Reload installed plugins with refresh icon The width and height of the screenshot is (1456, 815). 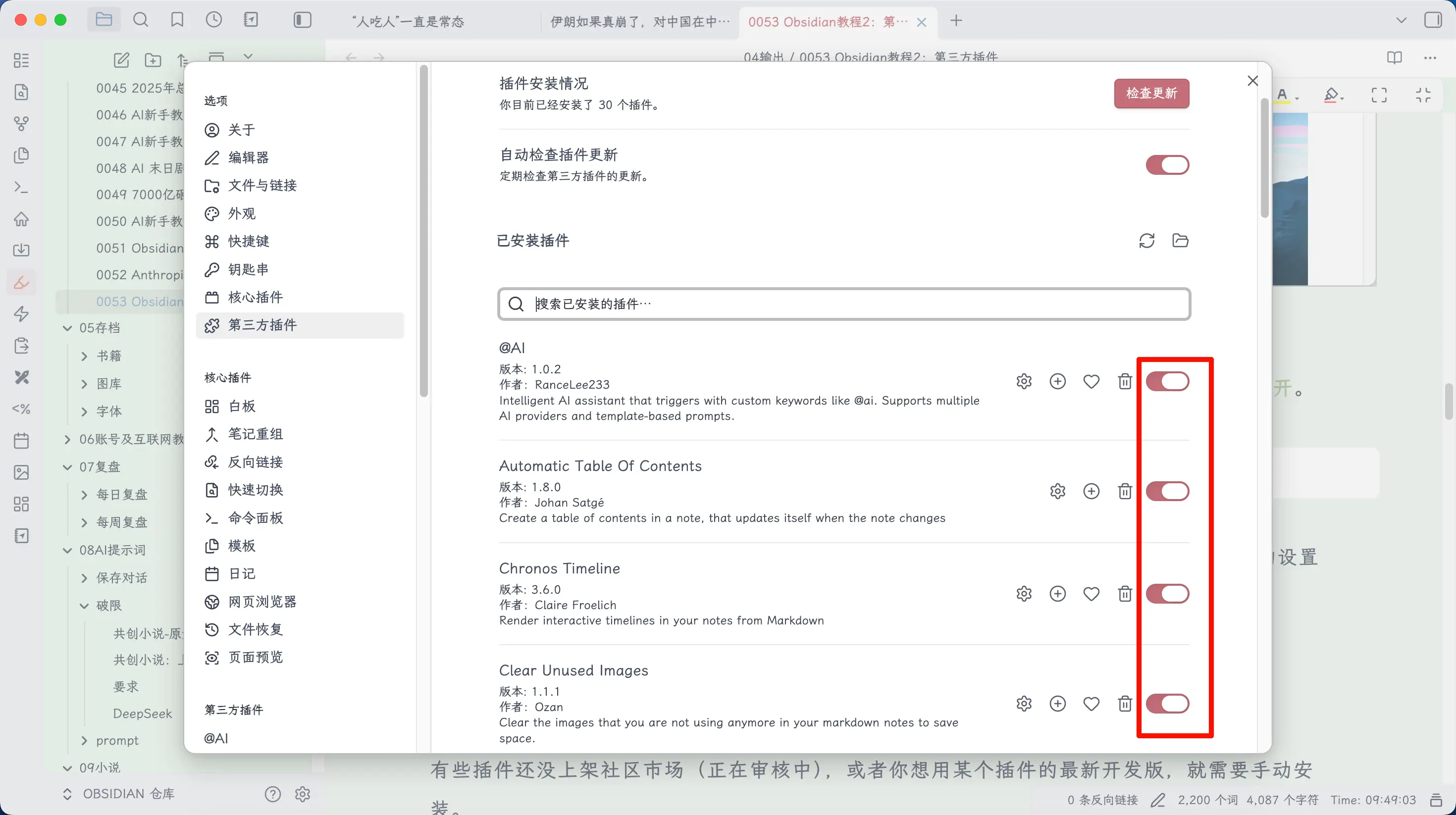click(x=1146, y=241)
